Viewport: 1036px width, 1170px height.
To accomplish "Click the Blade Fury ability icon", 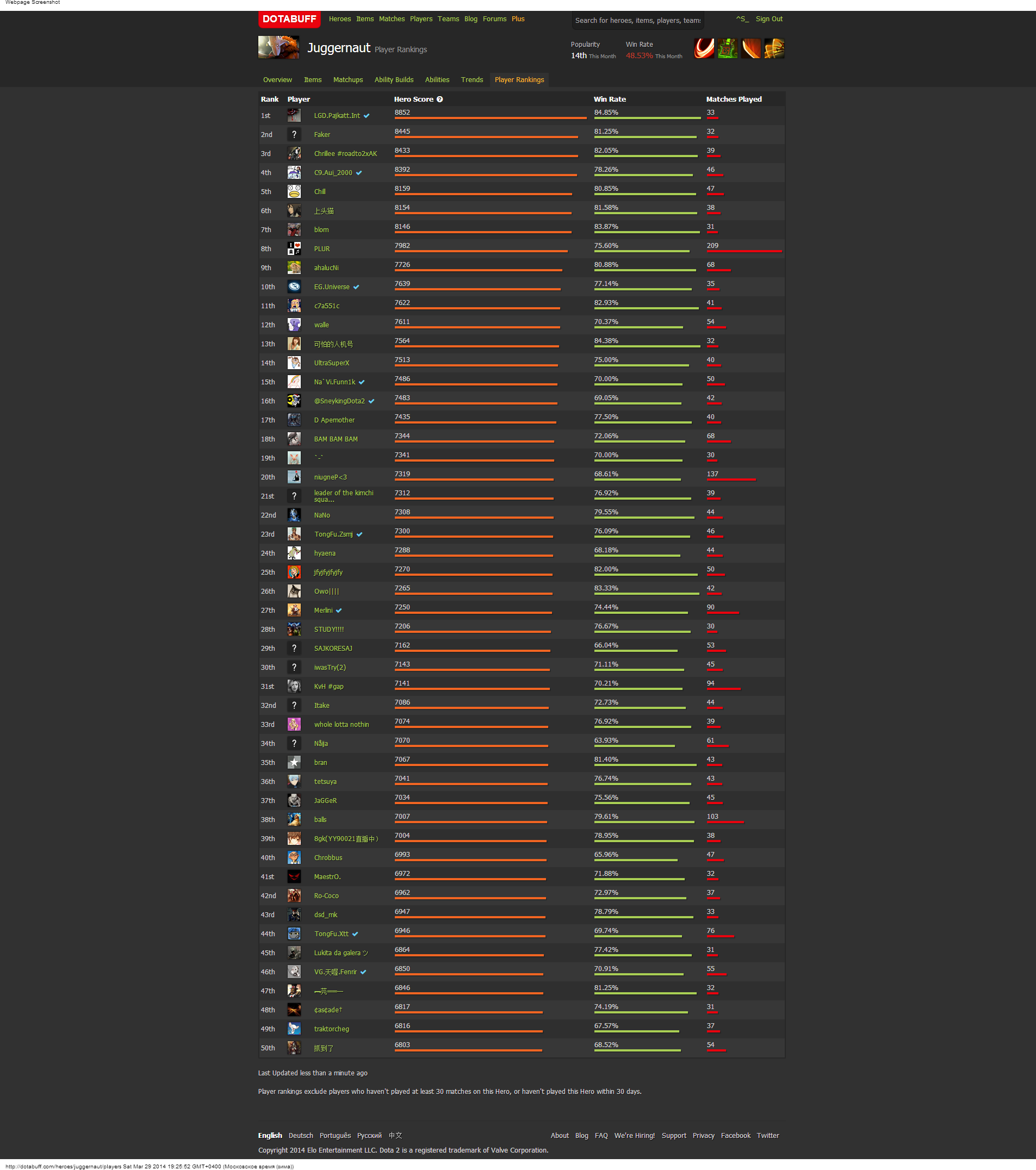I will pos(704,48).
